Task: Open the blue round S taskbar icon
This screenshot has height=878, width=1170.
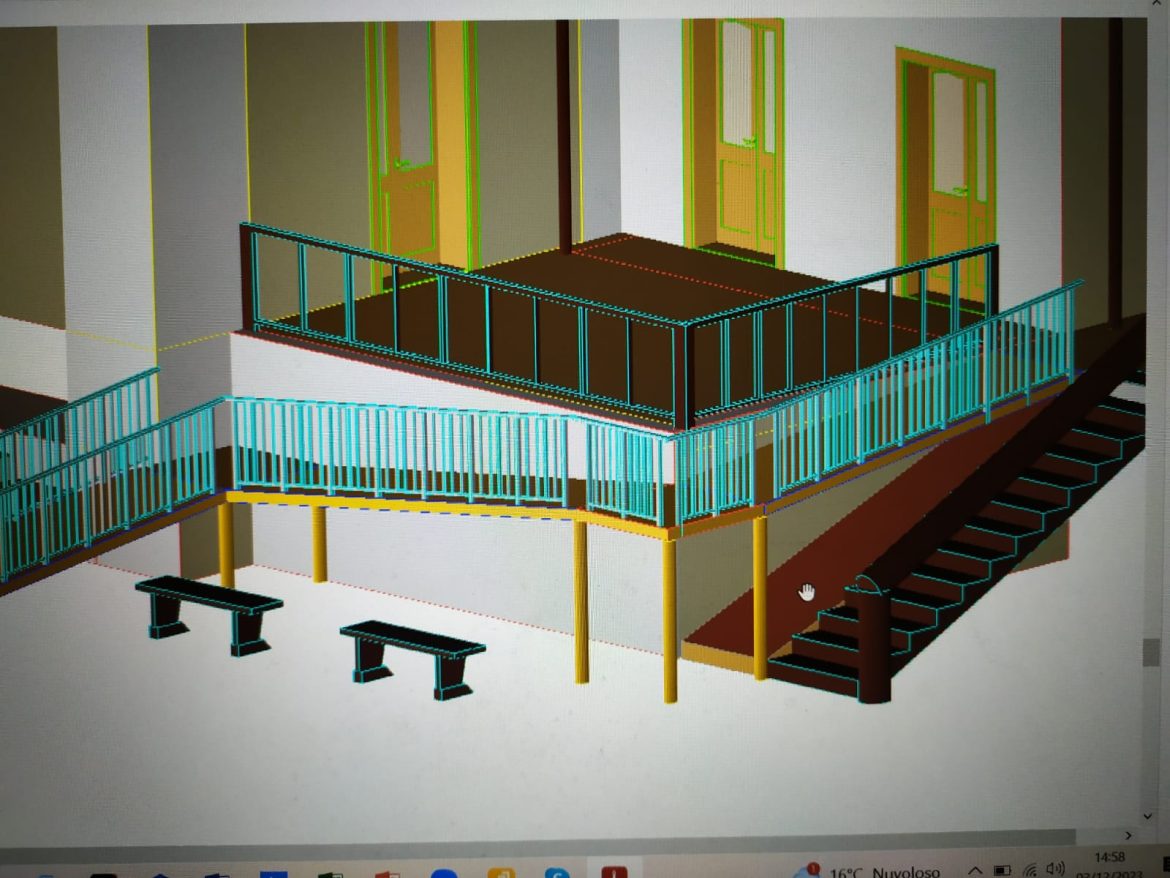Action: coord(556,874)
